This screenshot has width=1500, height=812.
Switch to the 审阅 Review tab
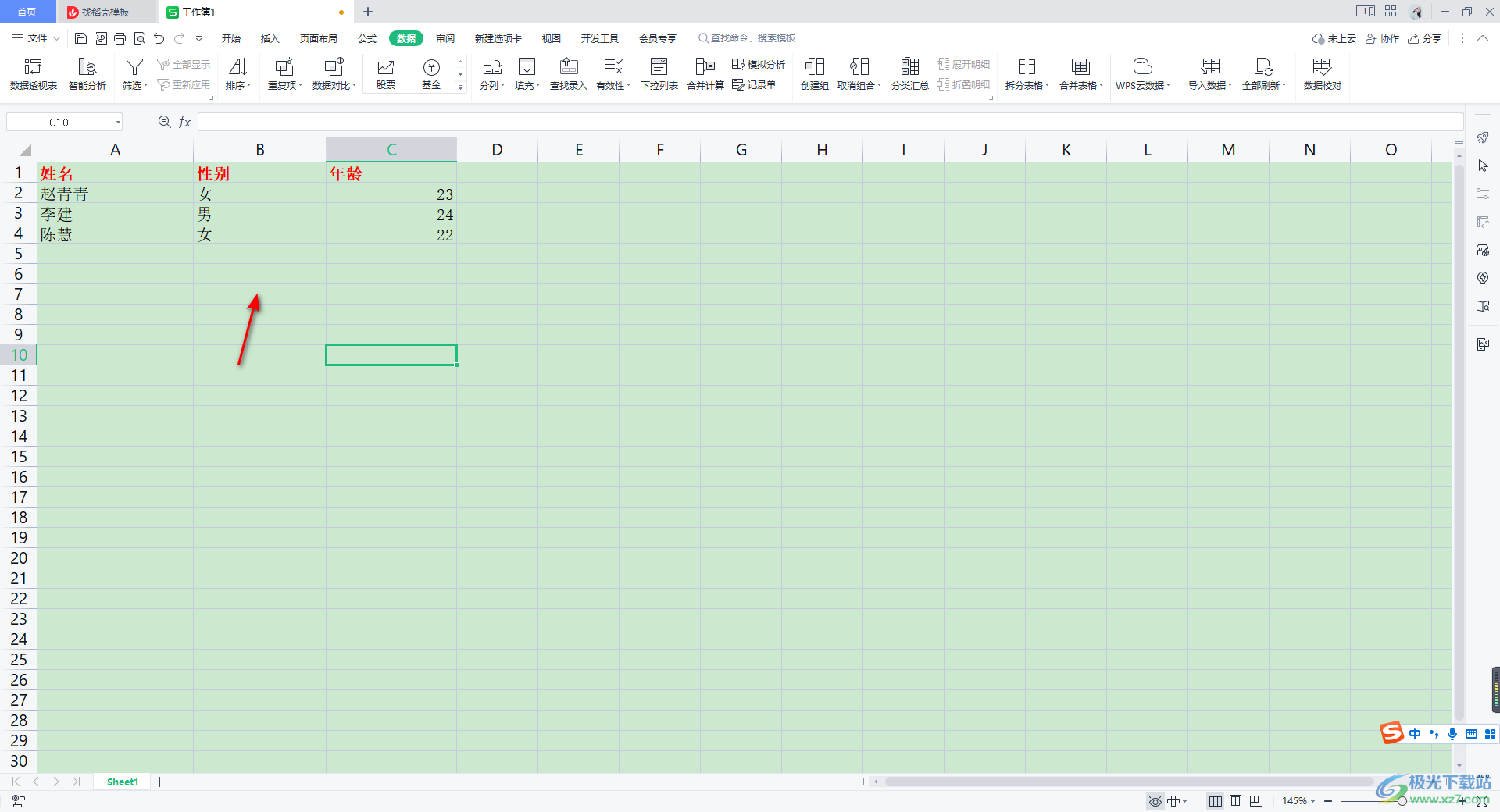click(x=445, y=38)
